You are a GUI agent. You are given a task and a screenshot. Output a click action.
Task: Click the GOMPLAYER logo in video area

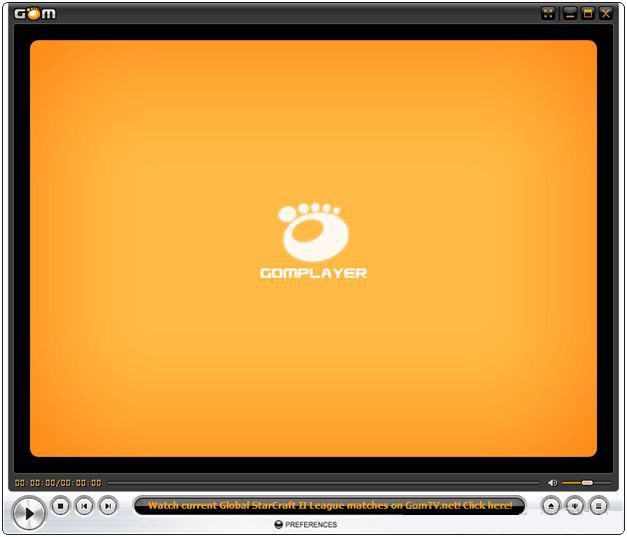314,241
